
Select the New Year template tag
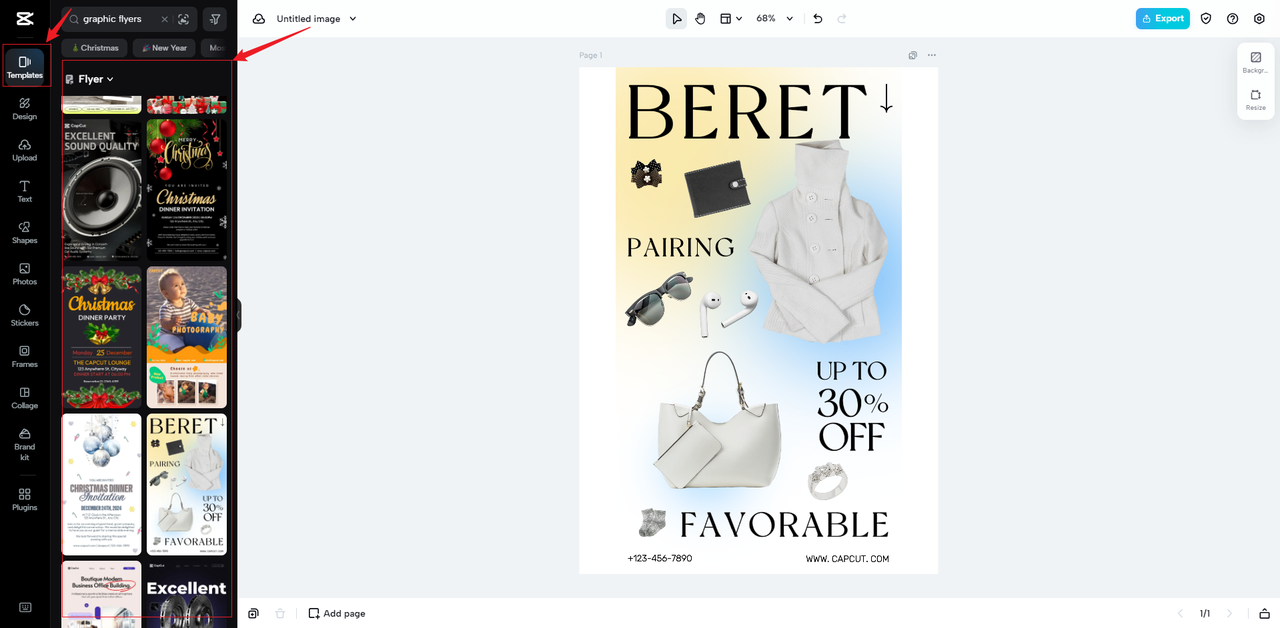tap(164, 48)
